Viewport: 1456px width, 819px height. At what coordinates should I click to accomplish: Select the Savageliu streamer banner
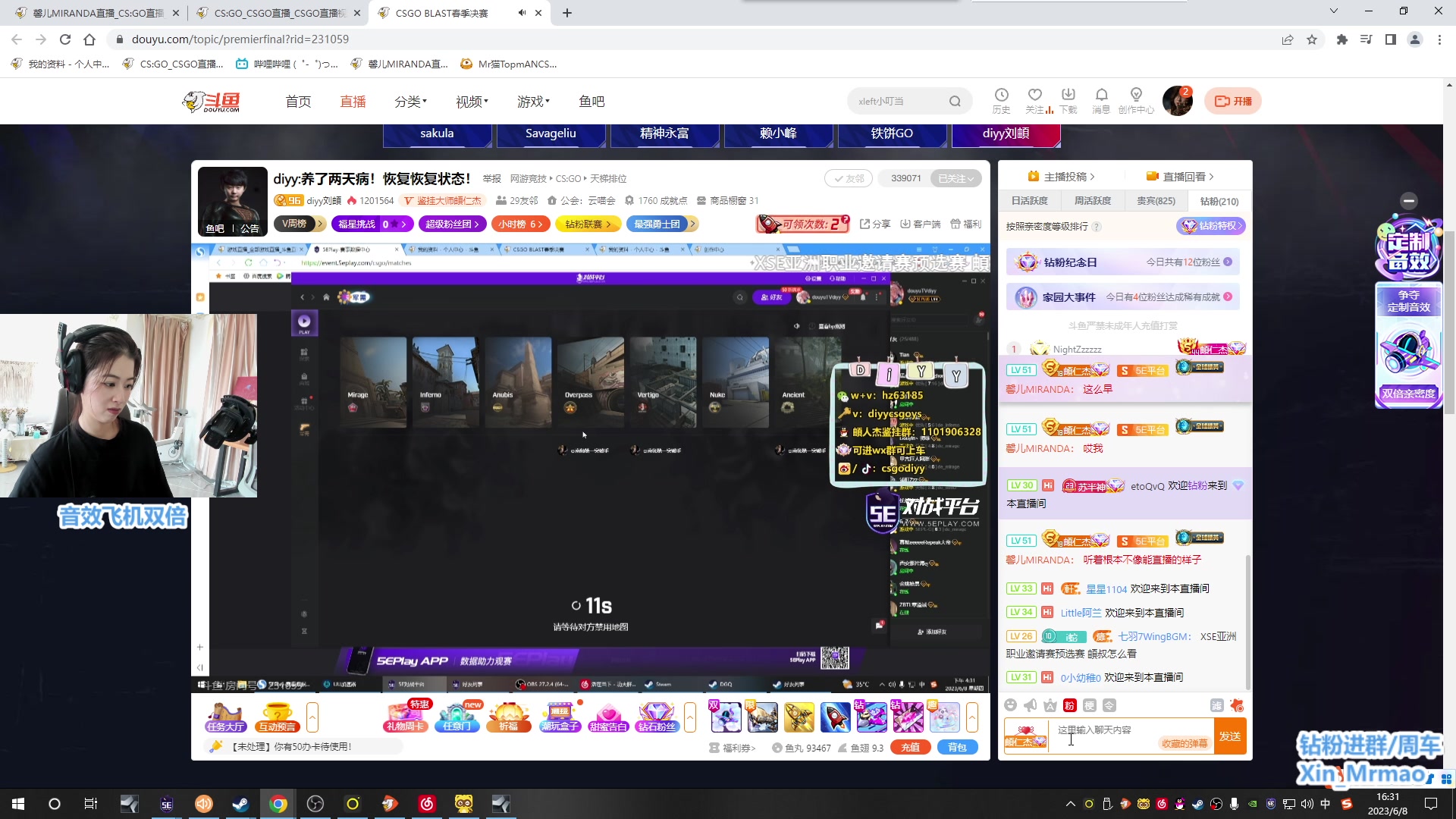[x=551, y=134]
